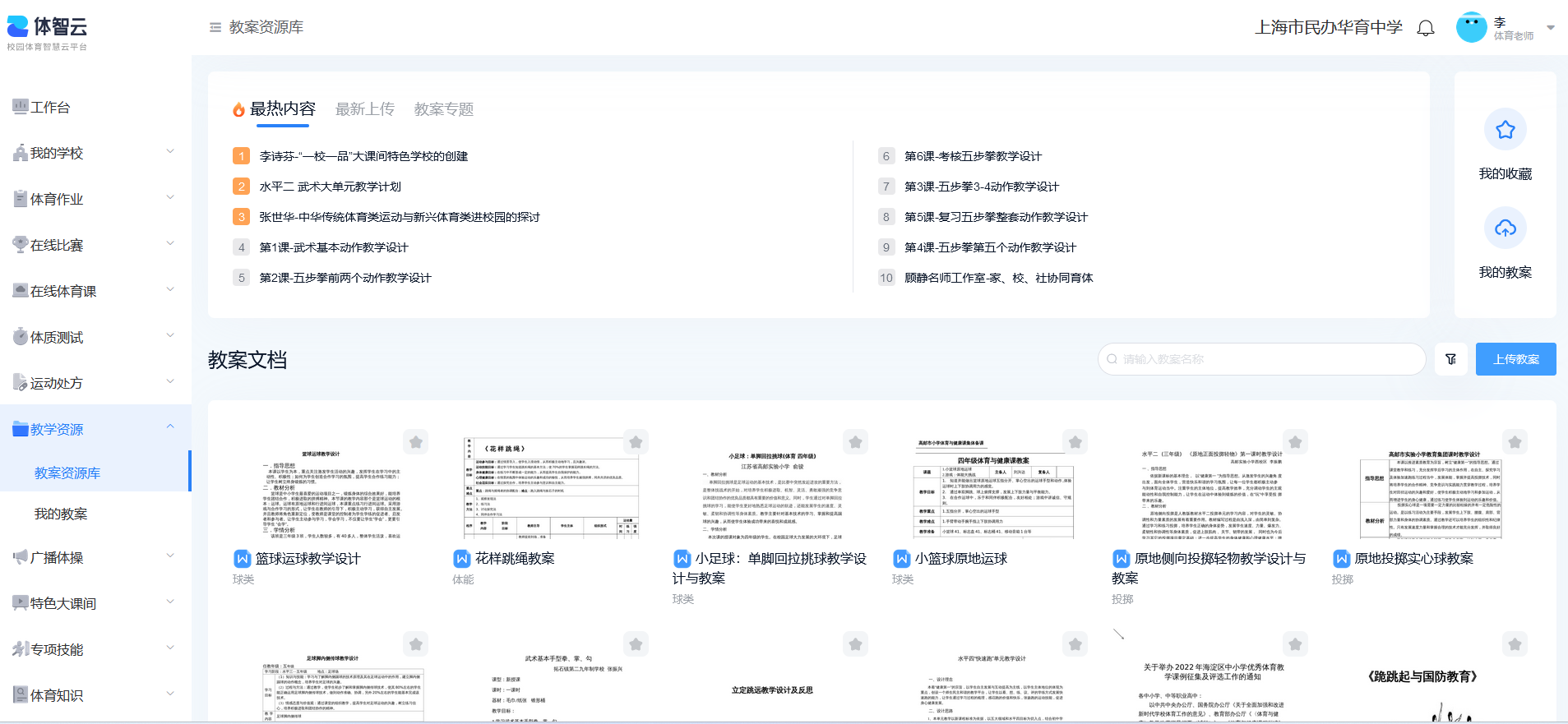Favorite the 武术基本手型 card star
This screenshot has width=1568, height=724.
636,644
